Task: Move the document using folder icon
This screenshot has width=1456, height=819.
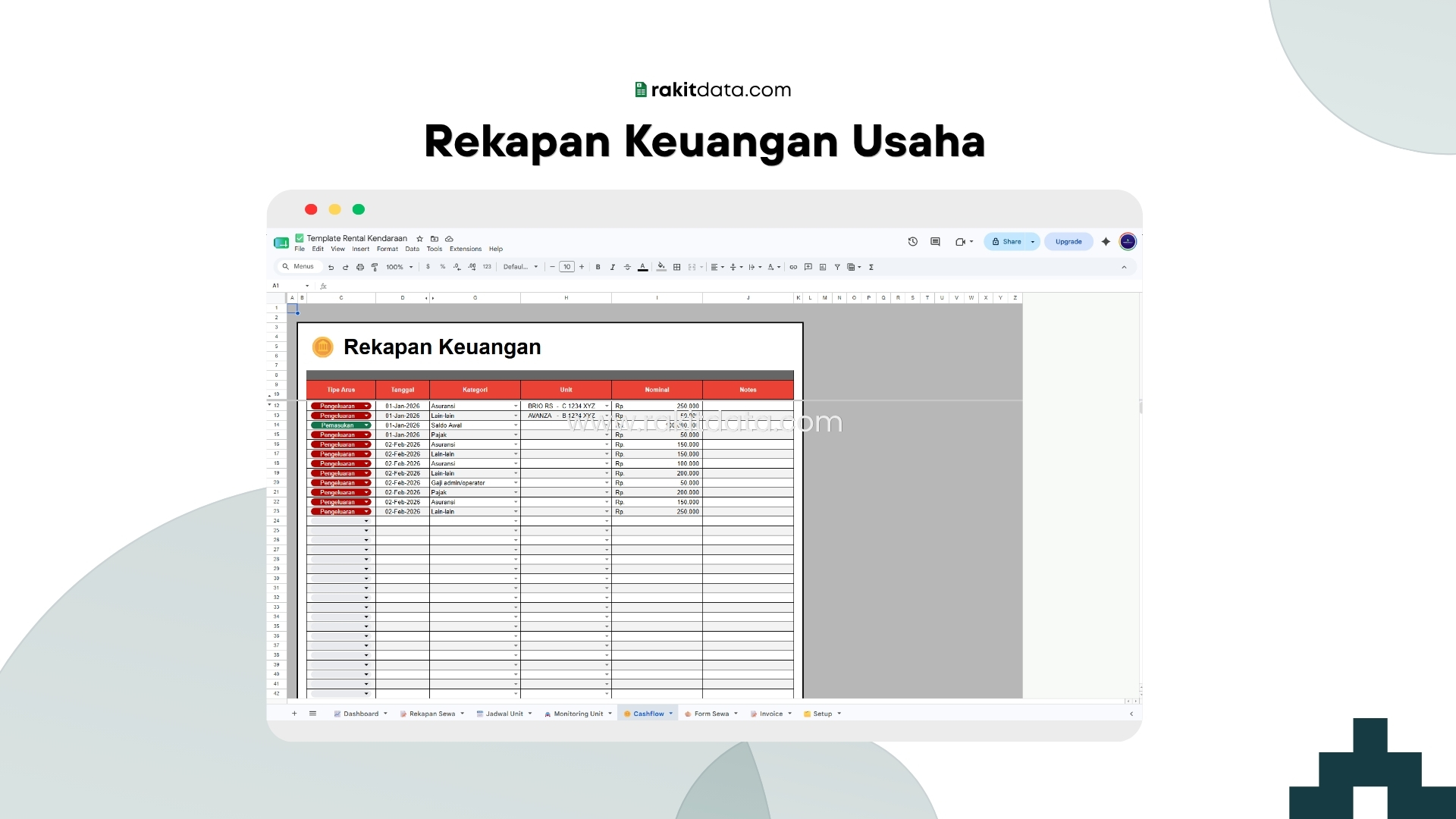Action: [435, 239]
